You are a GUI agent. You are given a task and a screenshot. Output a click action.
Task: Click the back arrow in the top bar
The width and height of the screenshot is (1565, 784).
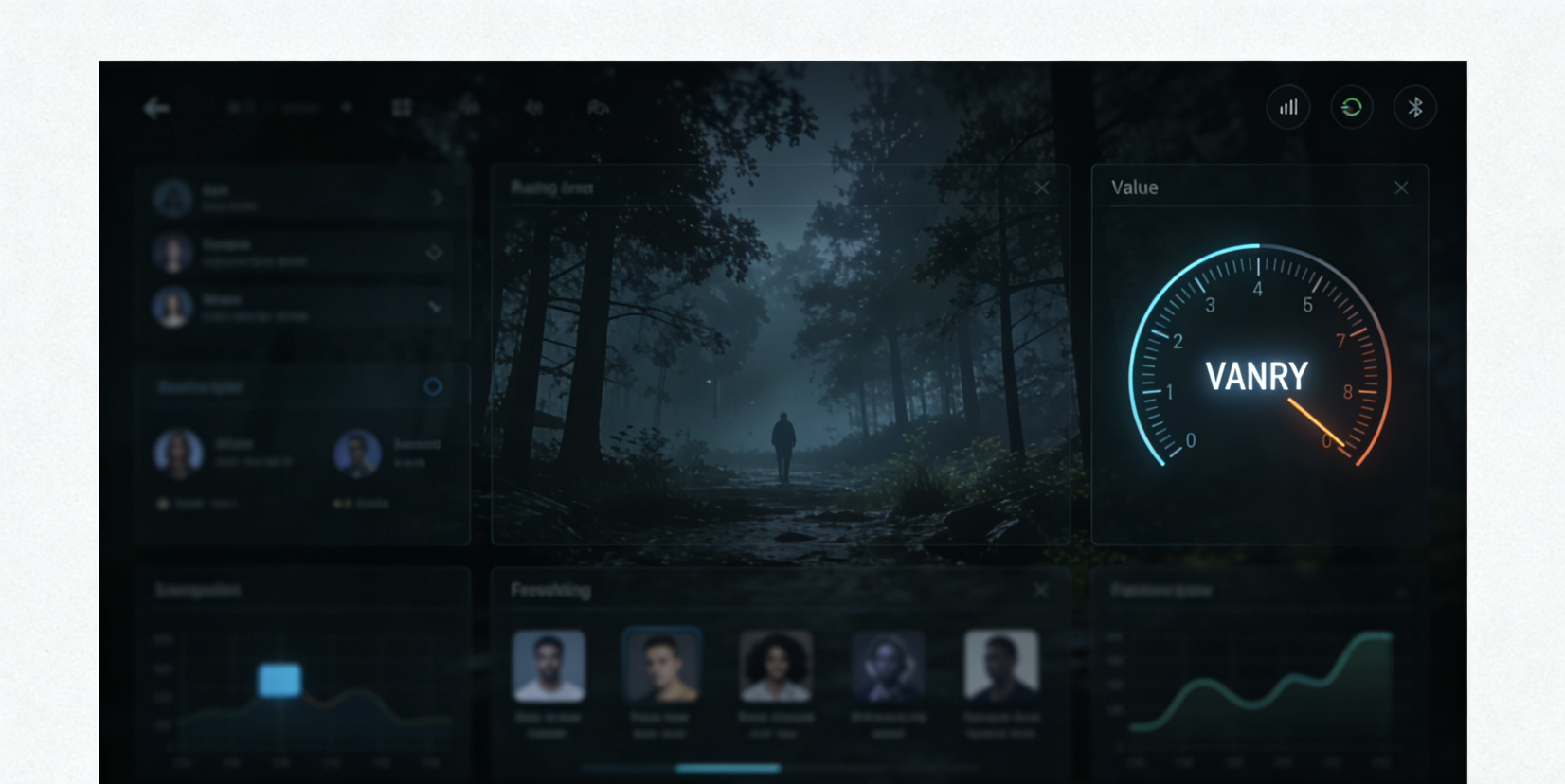[156, 108]
